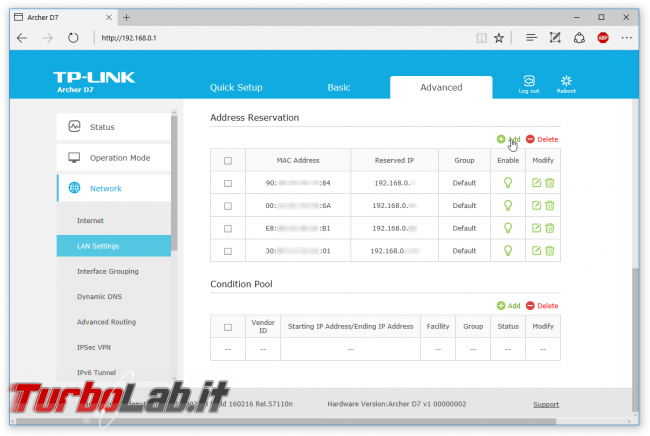The height and width of the screenshot is (436, 650).
Task: Edit reservation for MAC 90:…:84
Action: coord(536,183)
